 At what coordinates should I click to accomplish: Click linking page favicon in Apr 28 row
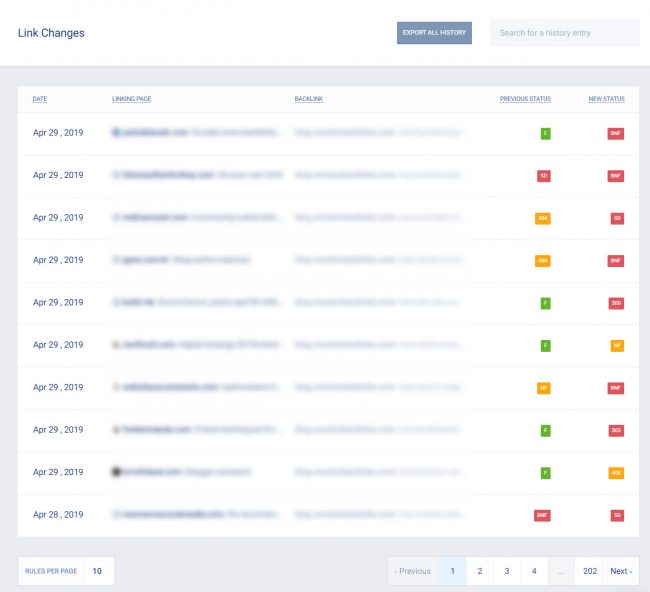[117, 515]
